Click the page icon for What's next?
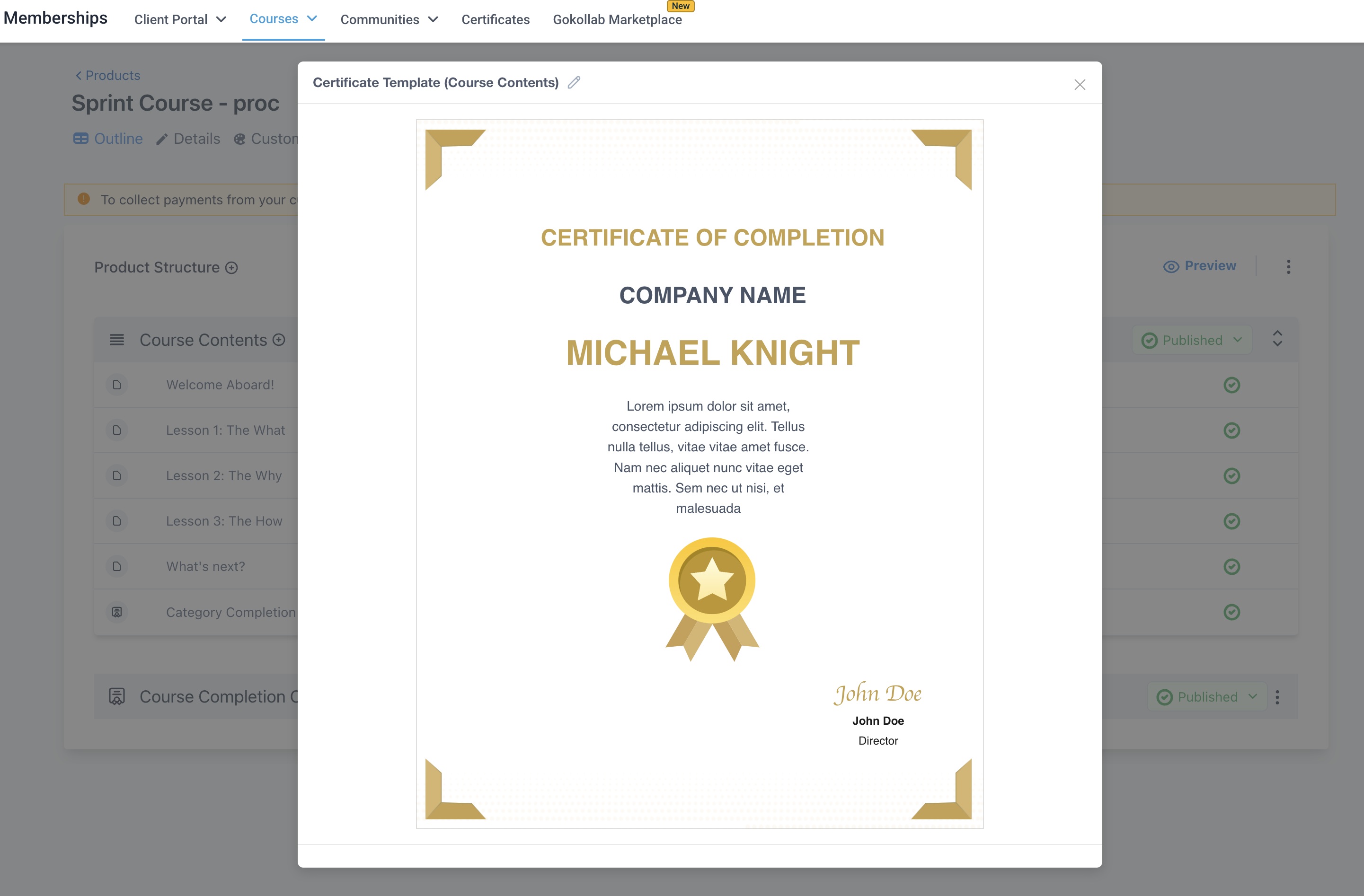Screen dimensions: 1364x896 coord(117,566)
